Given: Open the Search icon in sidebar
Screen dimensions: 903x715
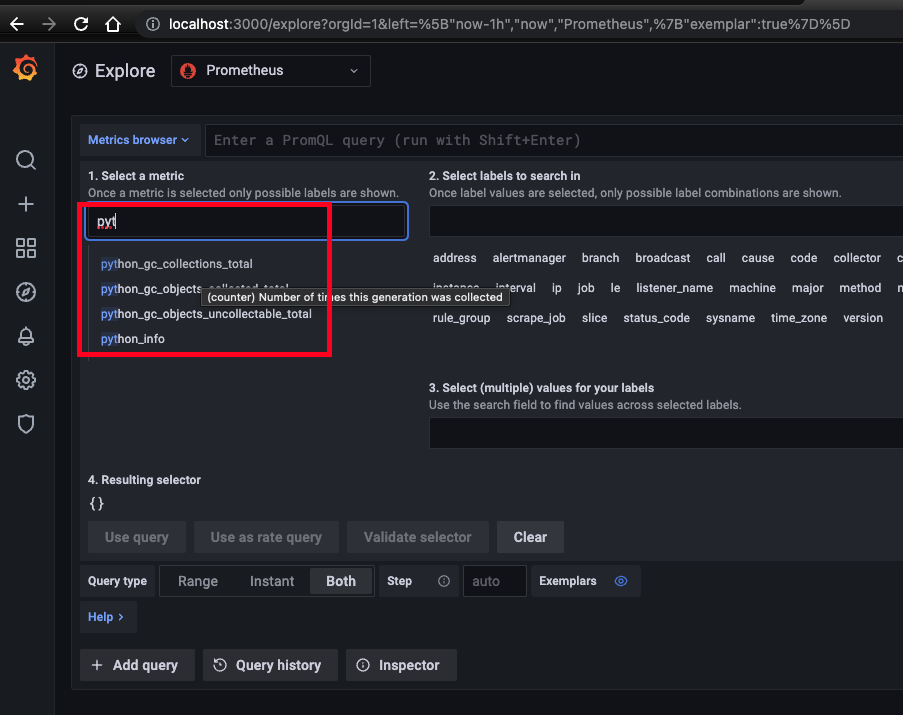Looking at the screenshot, I should (25, 160).
